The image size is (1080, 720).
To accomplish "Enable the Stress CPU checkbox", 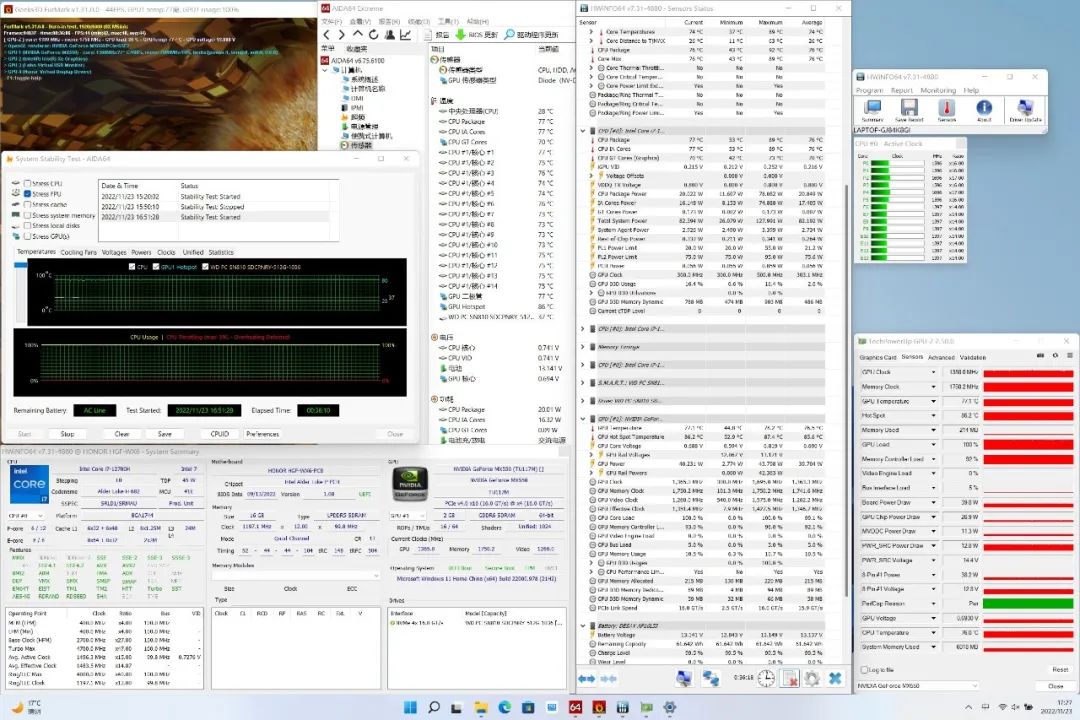I will (x=27, y=184).
